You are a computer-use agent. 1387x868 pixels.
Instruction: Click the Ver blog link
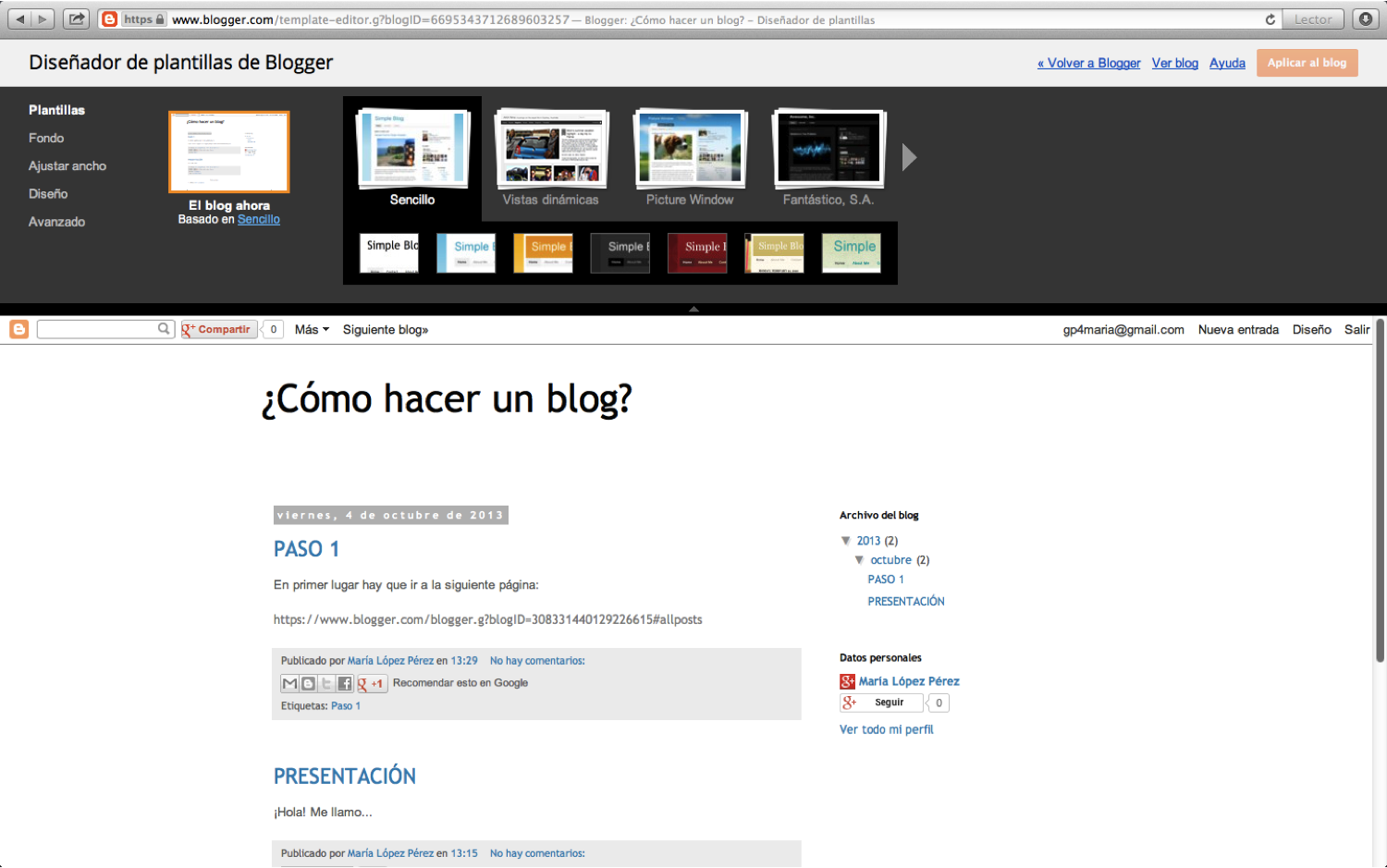(1175, 63)
